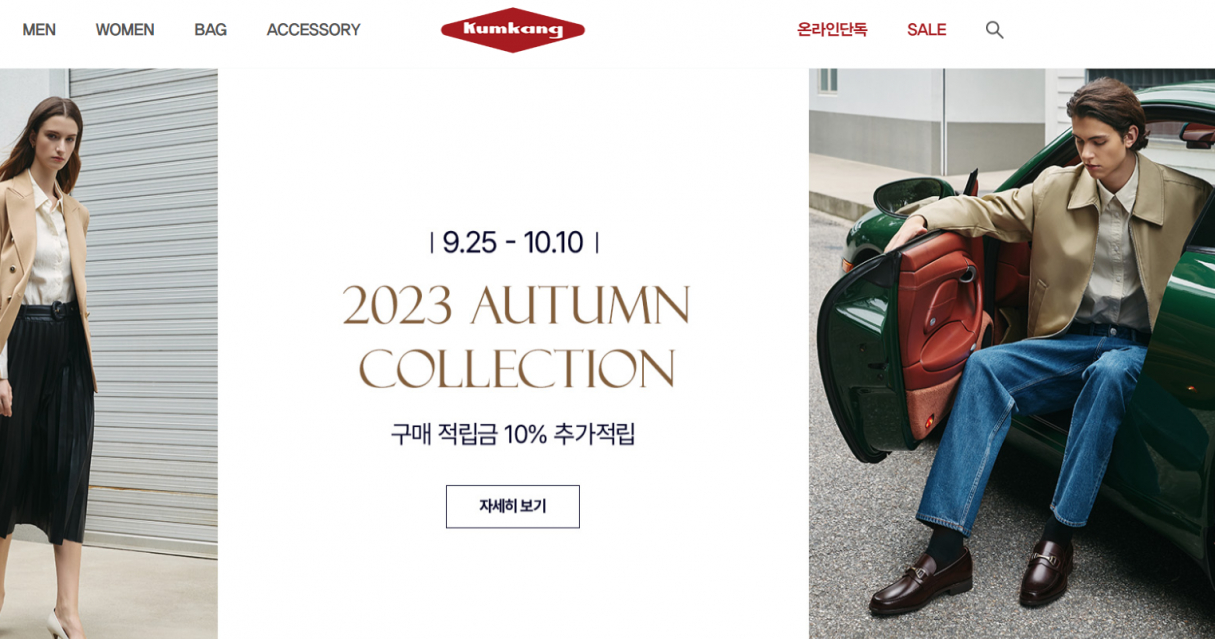Open the 온라인단독 link

coord(832,30)
